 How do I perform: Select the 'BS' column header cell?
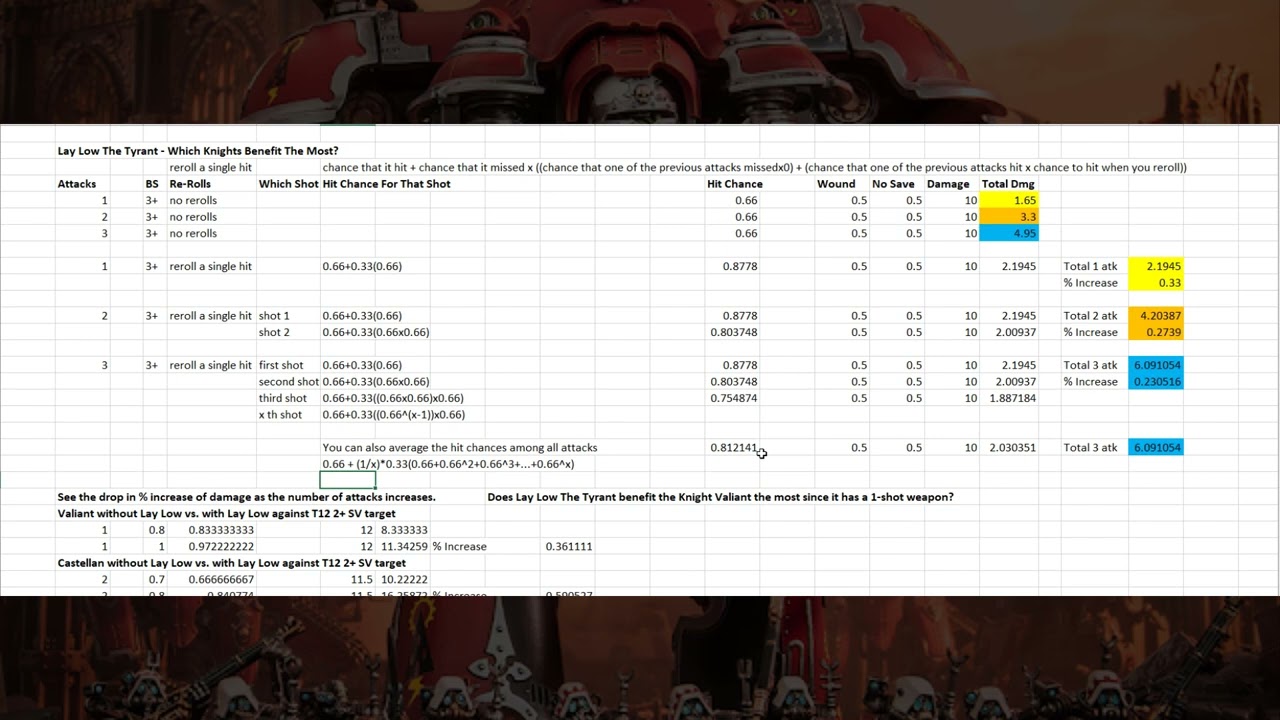152,184
